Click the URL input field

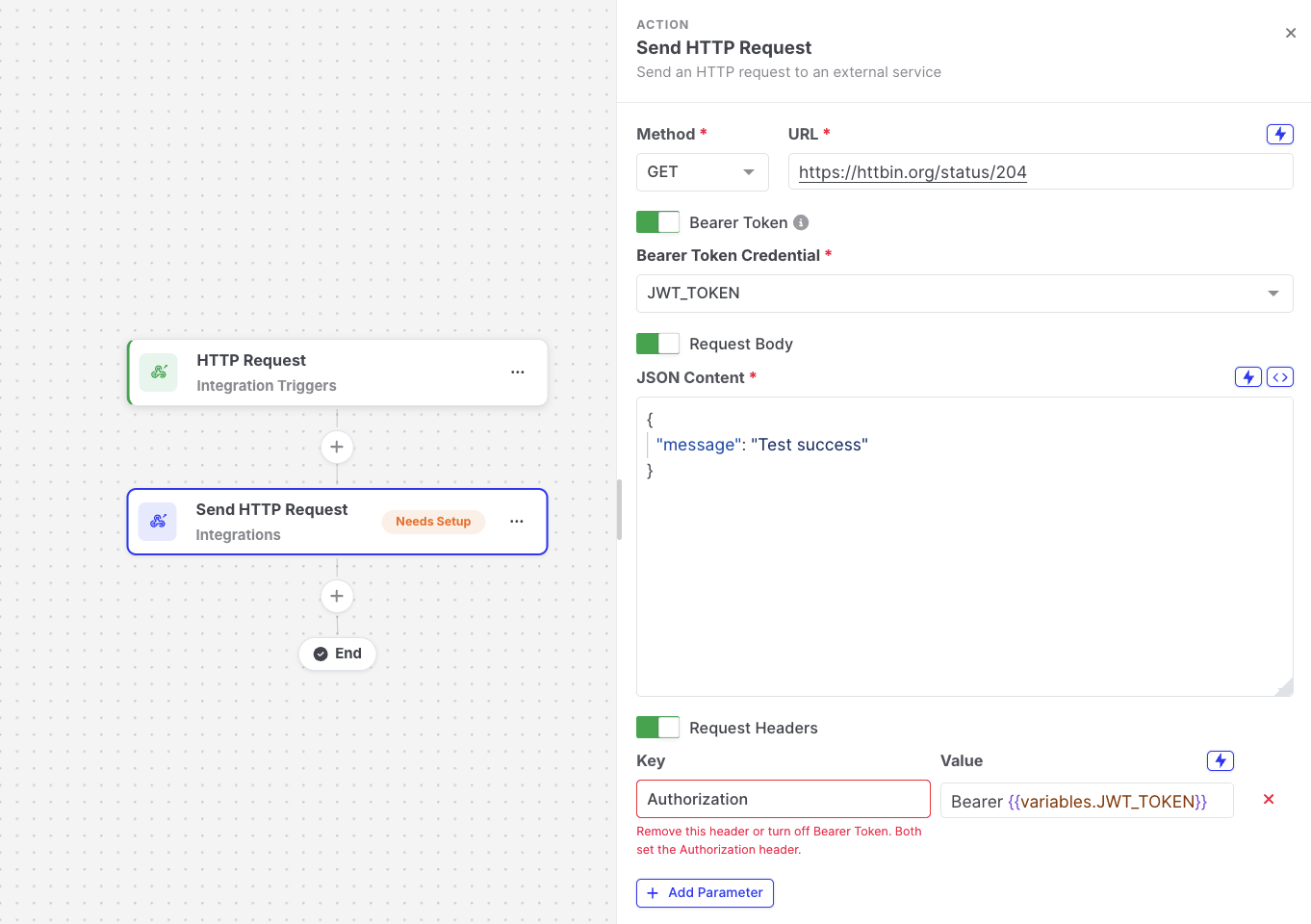point(1041,172)
